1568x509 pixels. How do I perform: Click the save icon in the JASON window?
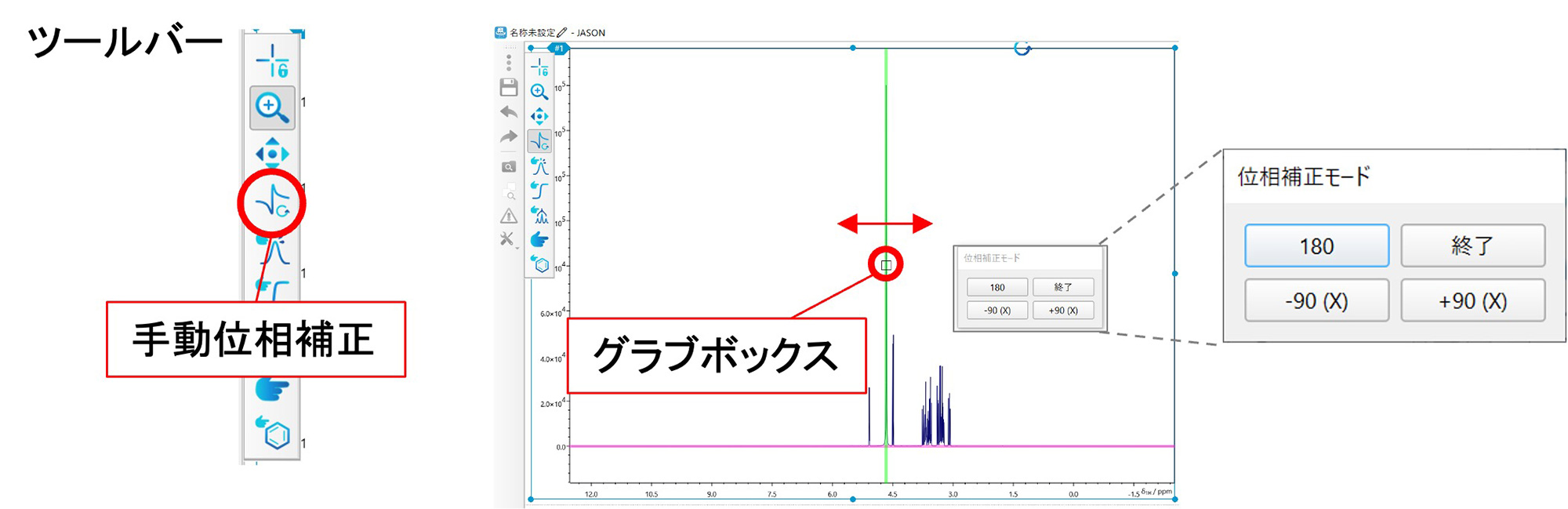[x=509, y=87]
